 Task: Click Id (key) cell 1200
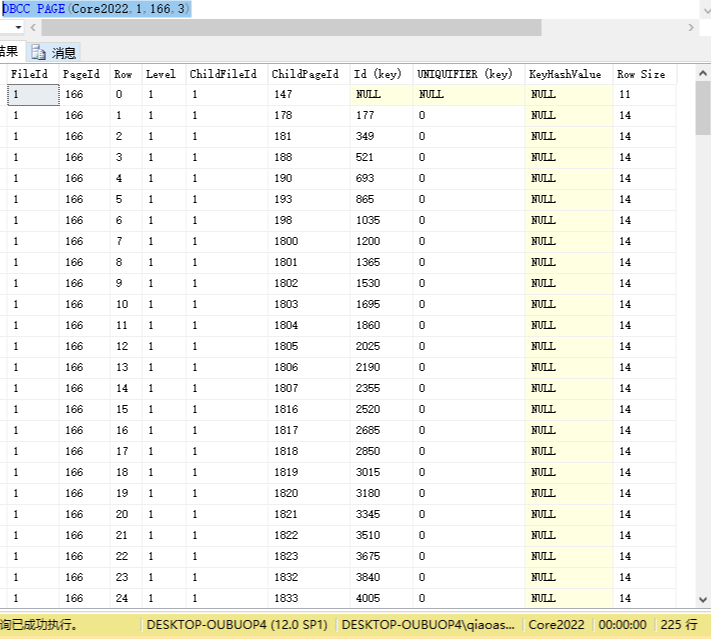pos(382,241)
